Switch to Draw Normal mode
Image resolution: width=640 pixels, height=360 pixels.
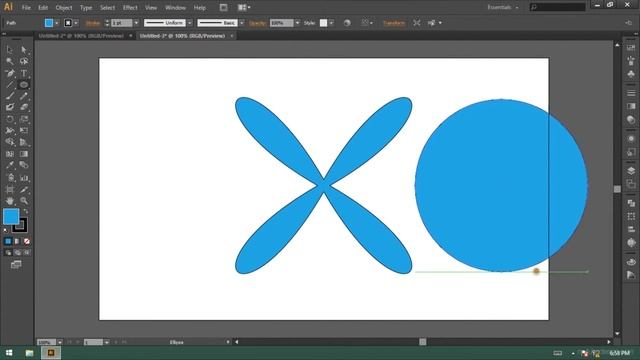(8, 253)
